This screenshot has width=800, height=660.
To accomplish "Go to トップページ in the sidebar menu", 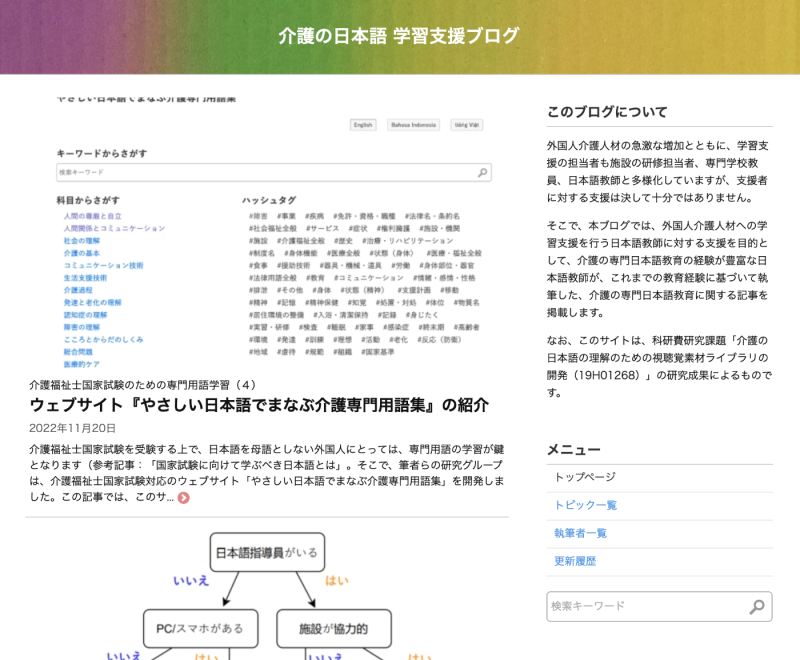I will (x=585, y=477).
